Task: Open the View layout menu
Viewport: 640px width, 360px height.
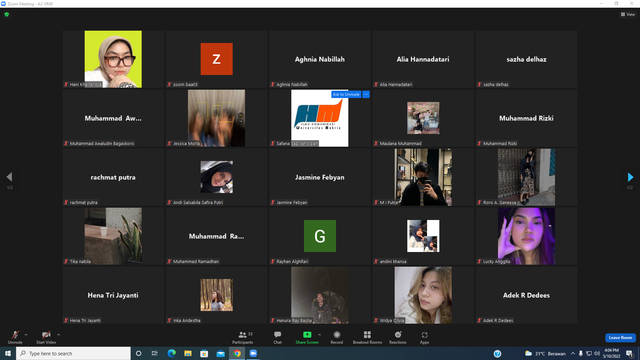Action: click(x=628, y=14)
